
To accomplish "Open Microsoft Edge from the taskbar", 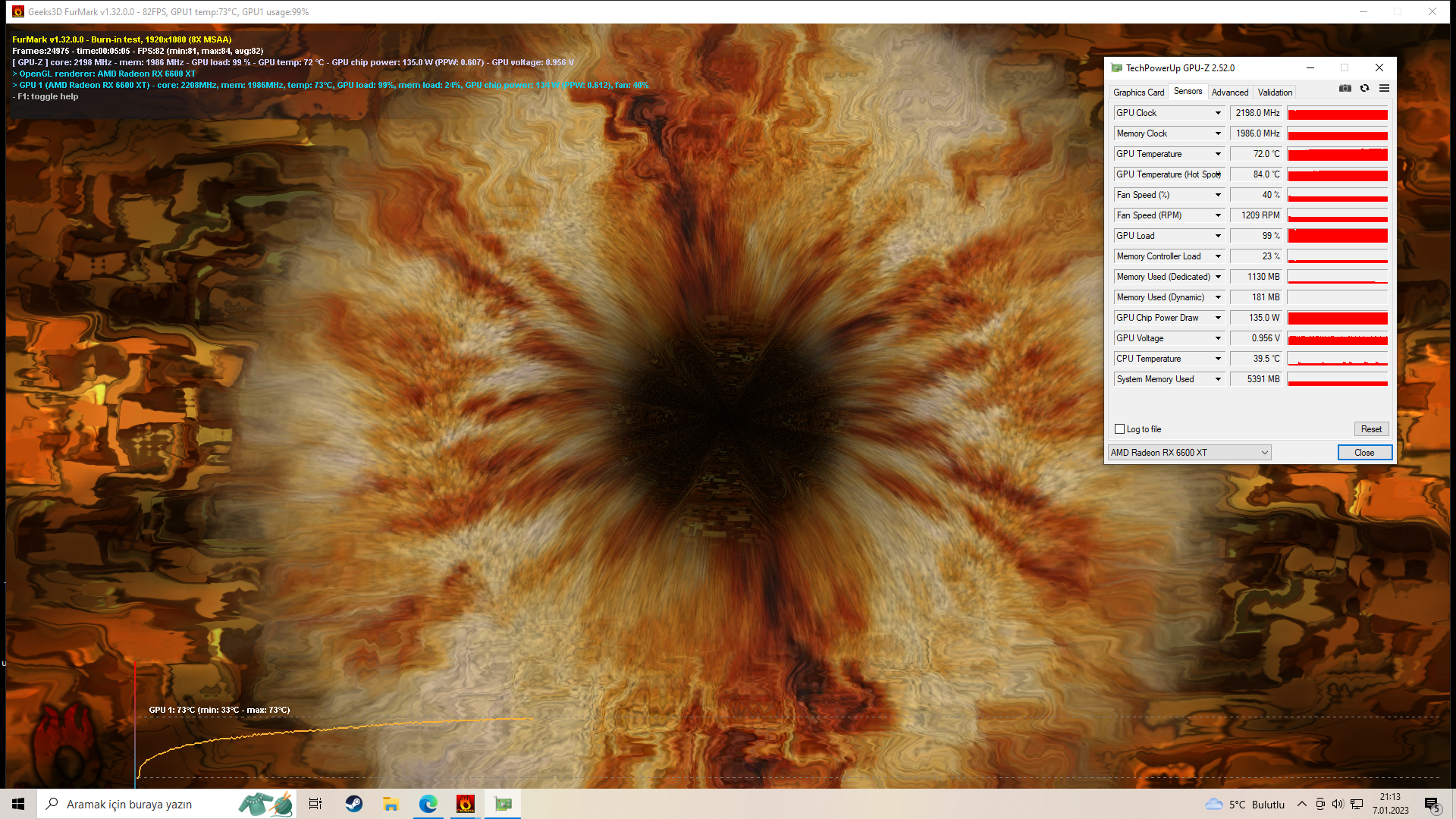I will coord(428,804).
